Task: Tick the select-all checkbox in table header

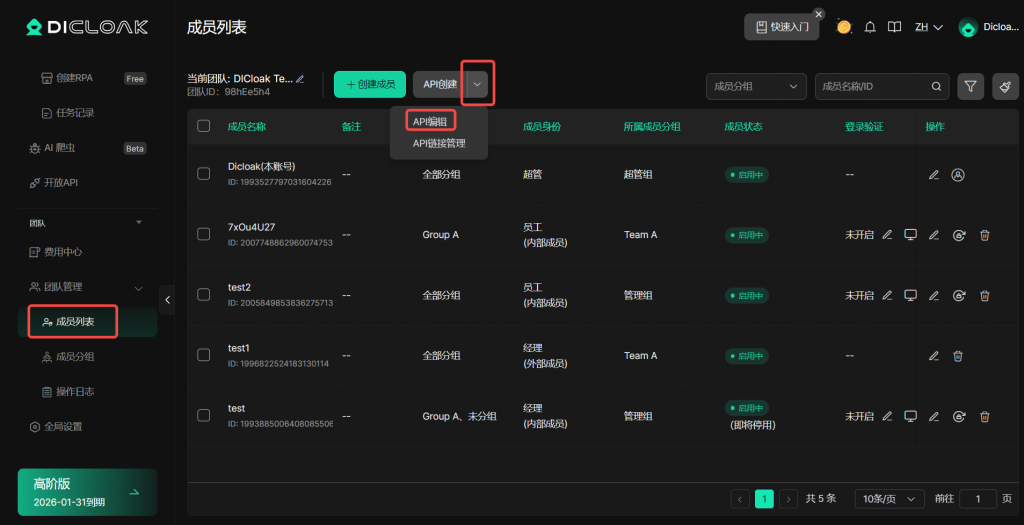Action: click(x=204, y=126)
